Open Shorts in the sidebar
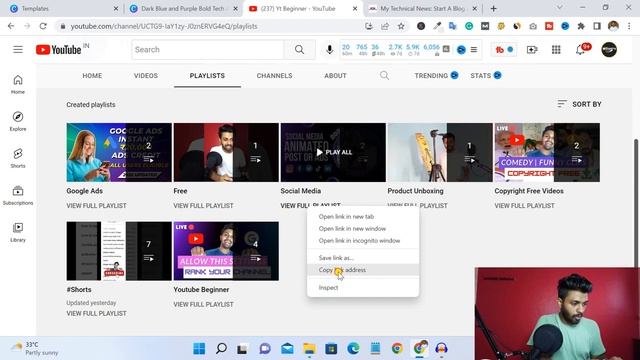640x360 pixels. [x=18, y=158]
